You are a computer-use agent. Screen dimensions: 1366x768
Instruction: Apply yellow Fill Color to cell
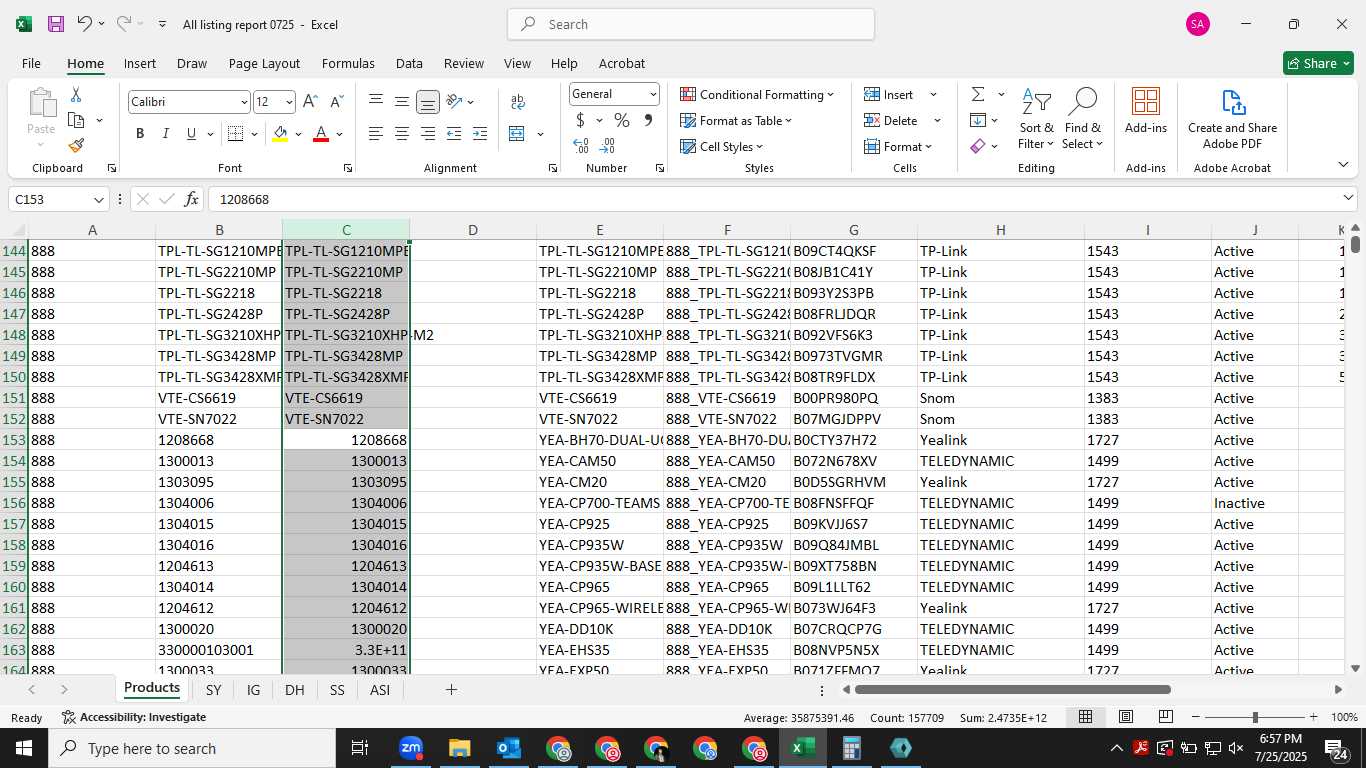click(281, 134)
